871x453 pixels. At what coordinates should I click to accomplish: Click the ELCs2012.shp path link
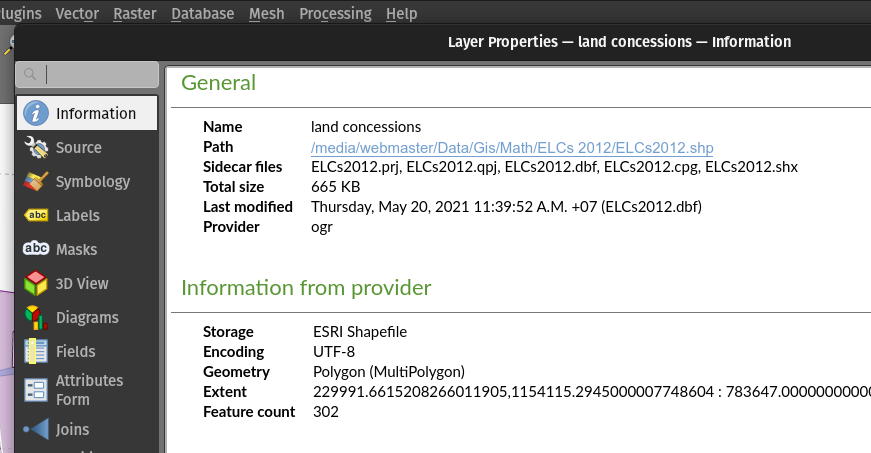512,148
